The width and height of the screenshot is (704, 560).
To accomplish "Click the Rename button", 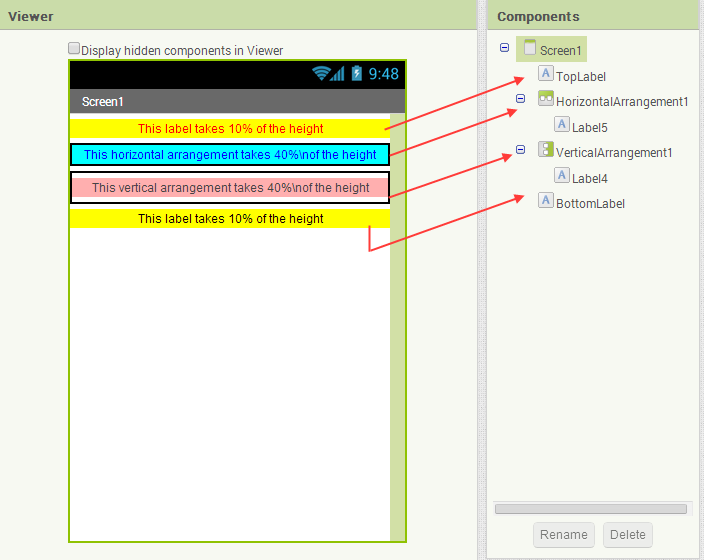I will pyautogui.click(x=563, y=534).
